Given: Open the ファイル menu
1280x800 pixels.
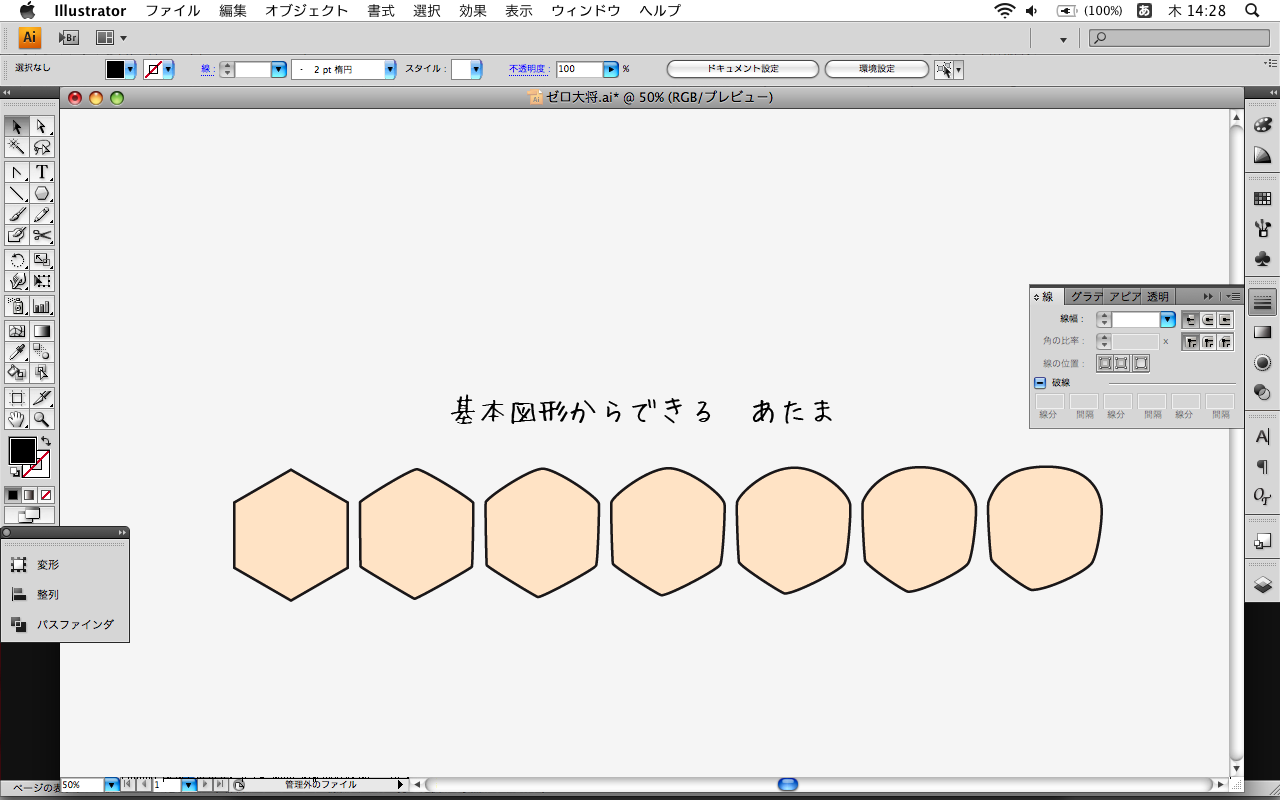Looking at the screenshot, I should click(172, 11).
